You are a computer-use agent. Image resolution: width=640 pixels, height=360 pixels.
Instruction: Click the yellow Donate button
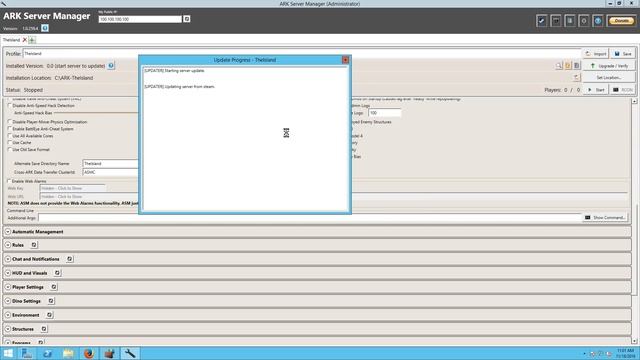621,20
